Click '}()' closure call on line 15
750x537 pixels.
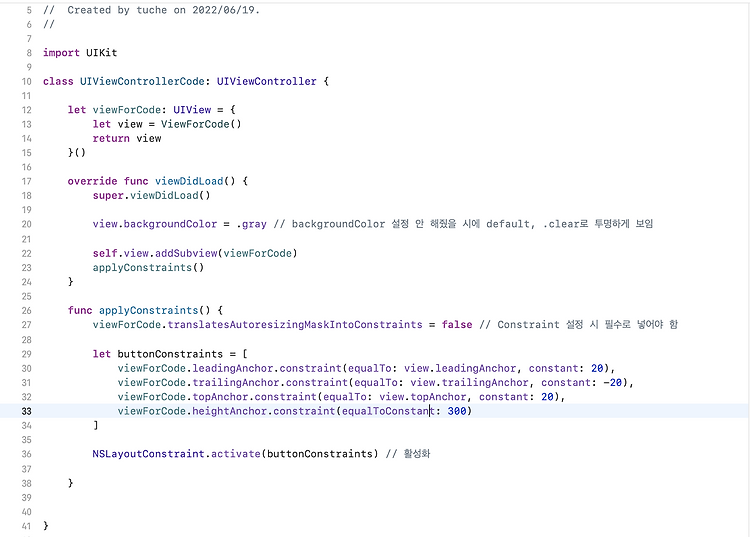coord(77,153)
